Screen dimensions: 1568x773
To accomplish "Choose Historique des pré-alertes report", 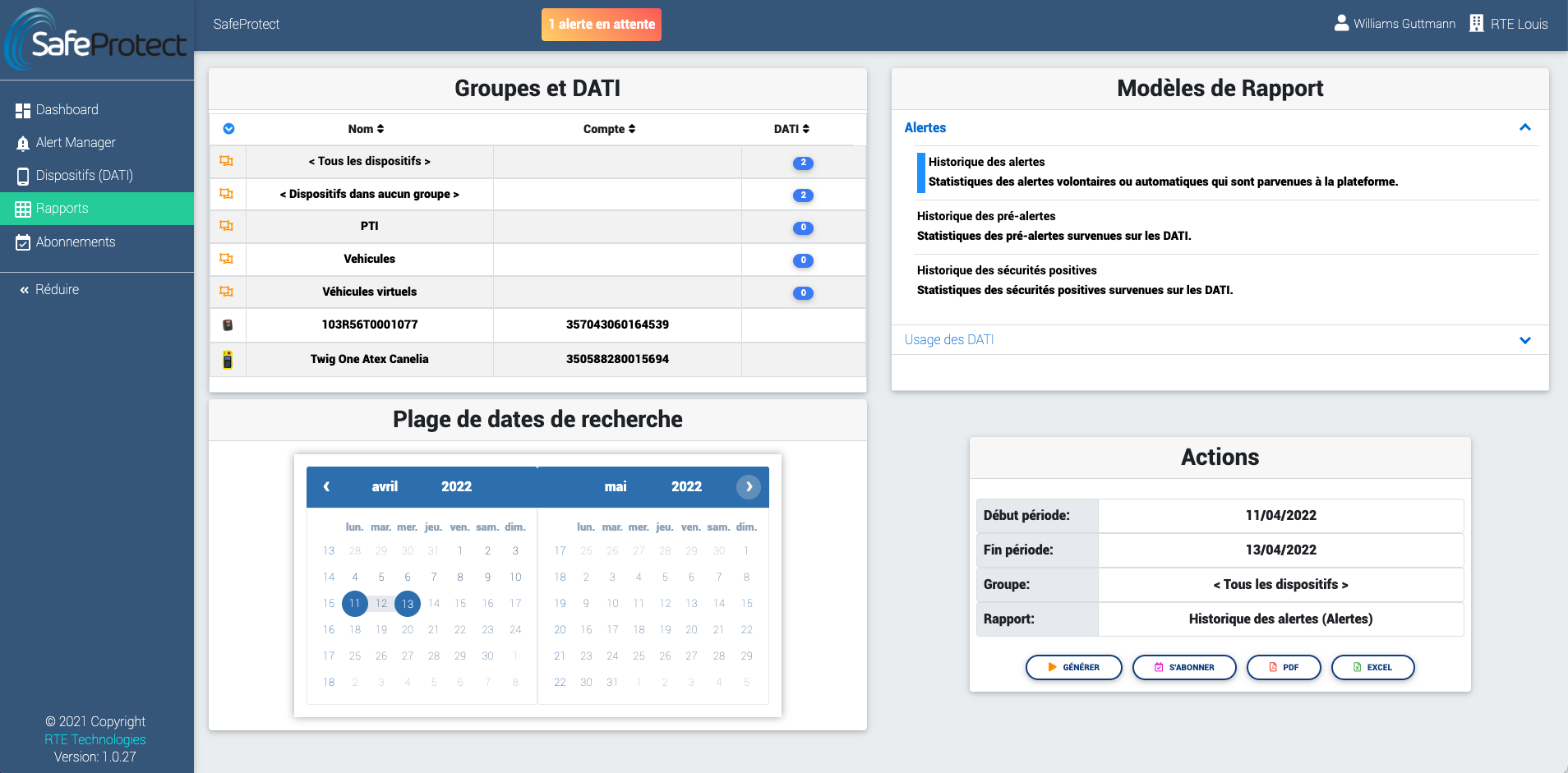I will click(1228, 226).
